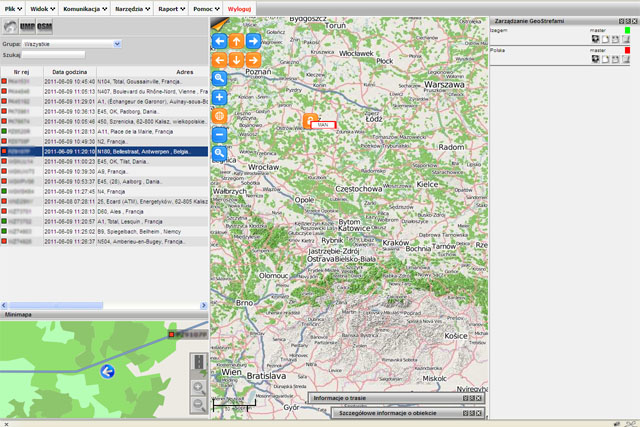Open the Plik menu

pyautogui.click(x=13, y=9)
